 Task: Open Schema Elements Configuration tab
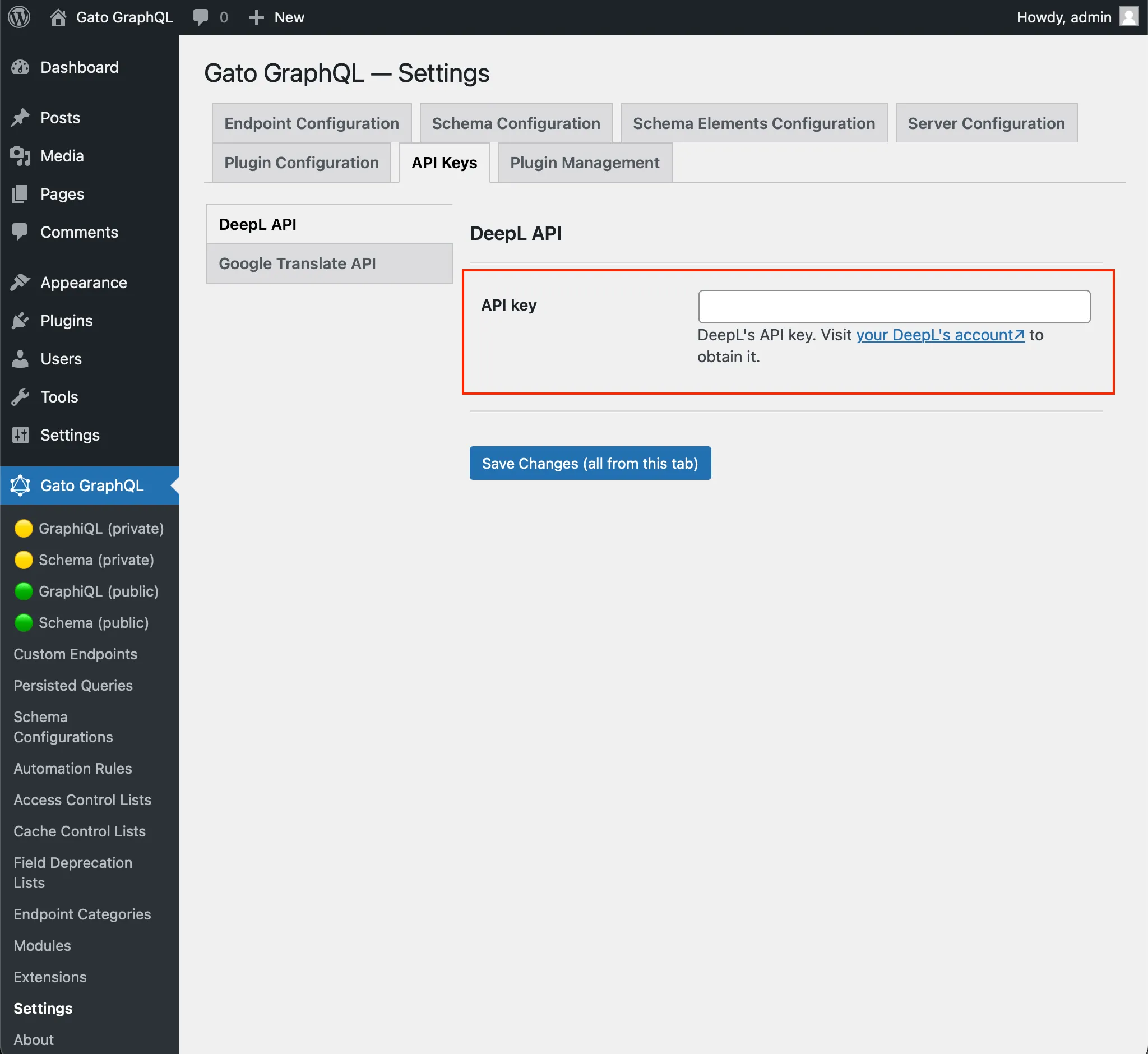click(753, 123)
